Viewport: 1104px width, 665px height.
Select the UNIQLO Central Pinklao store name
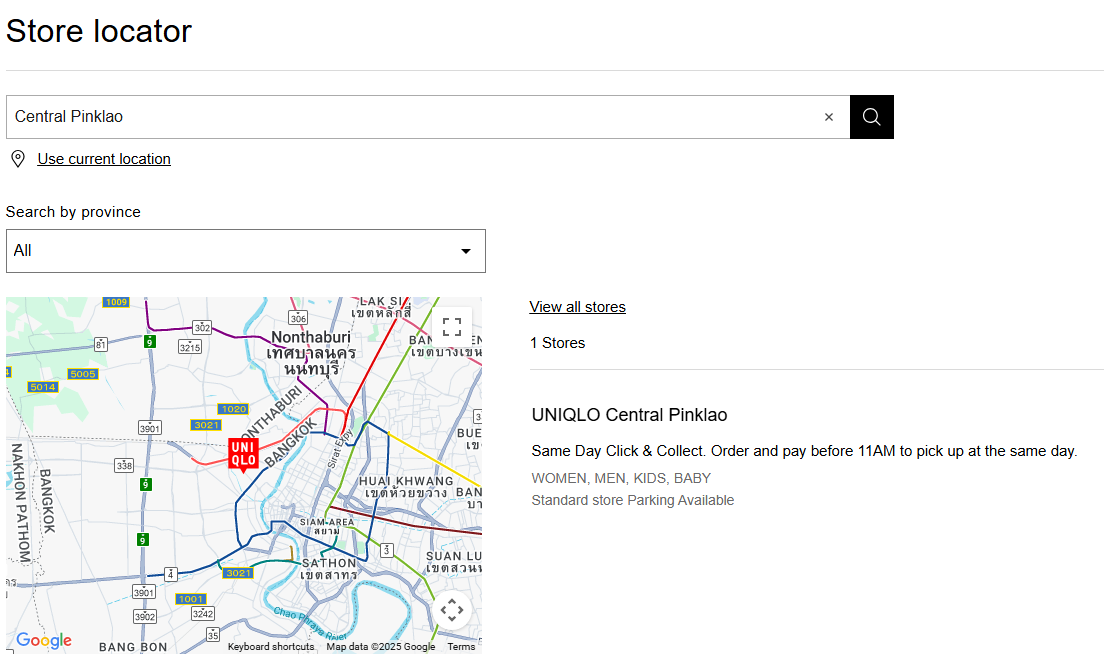[x=629, y=414]
